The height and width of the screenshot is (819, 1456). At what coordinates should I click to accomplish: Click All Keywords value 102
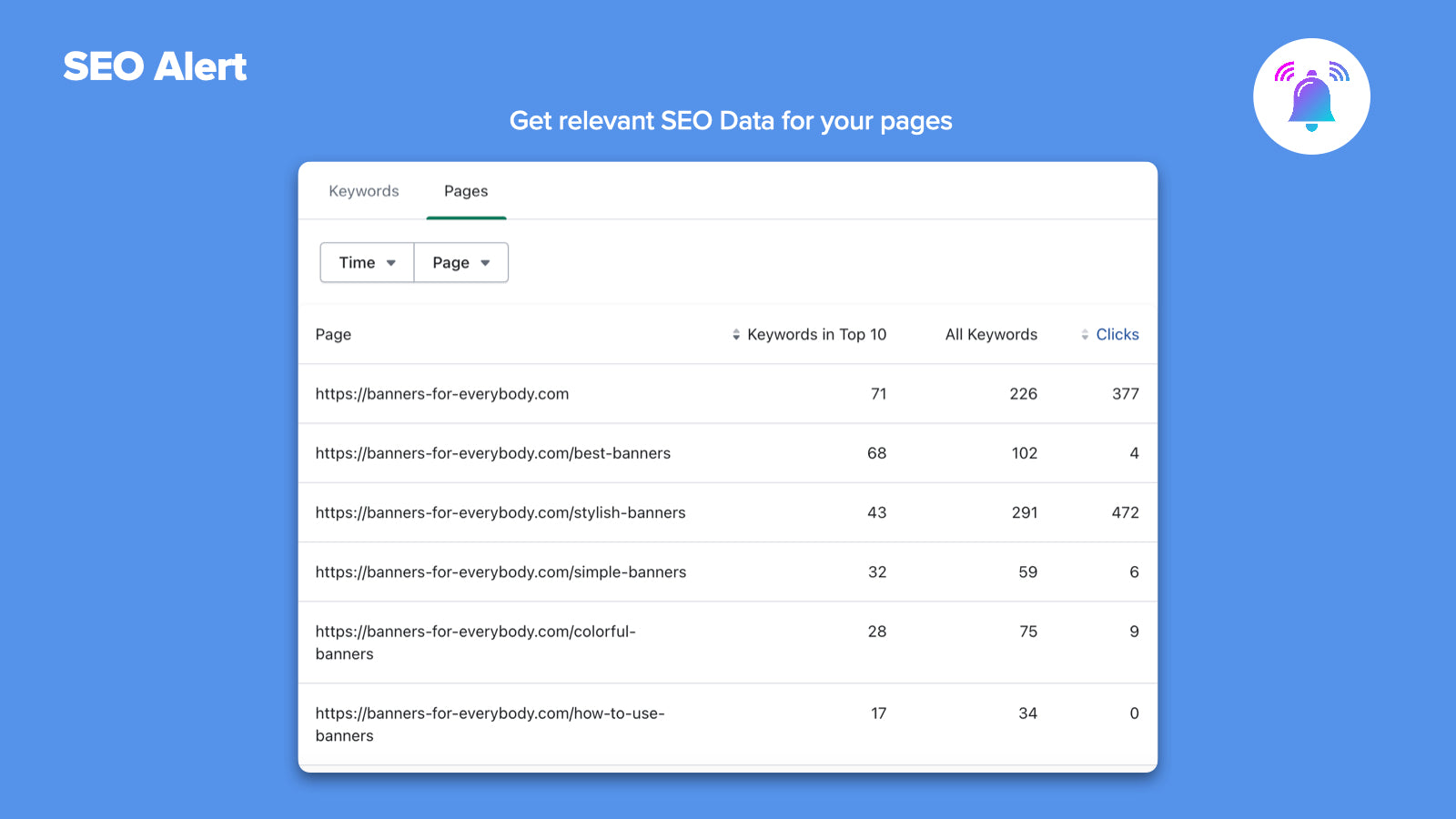click(x=1025, y=453)
